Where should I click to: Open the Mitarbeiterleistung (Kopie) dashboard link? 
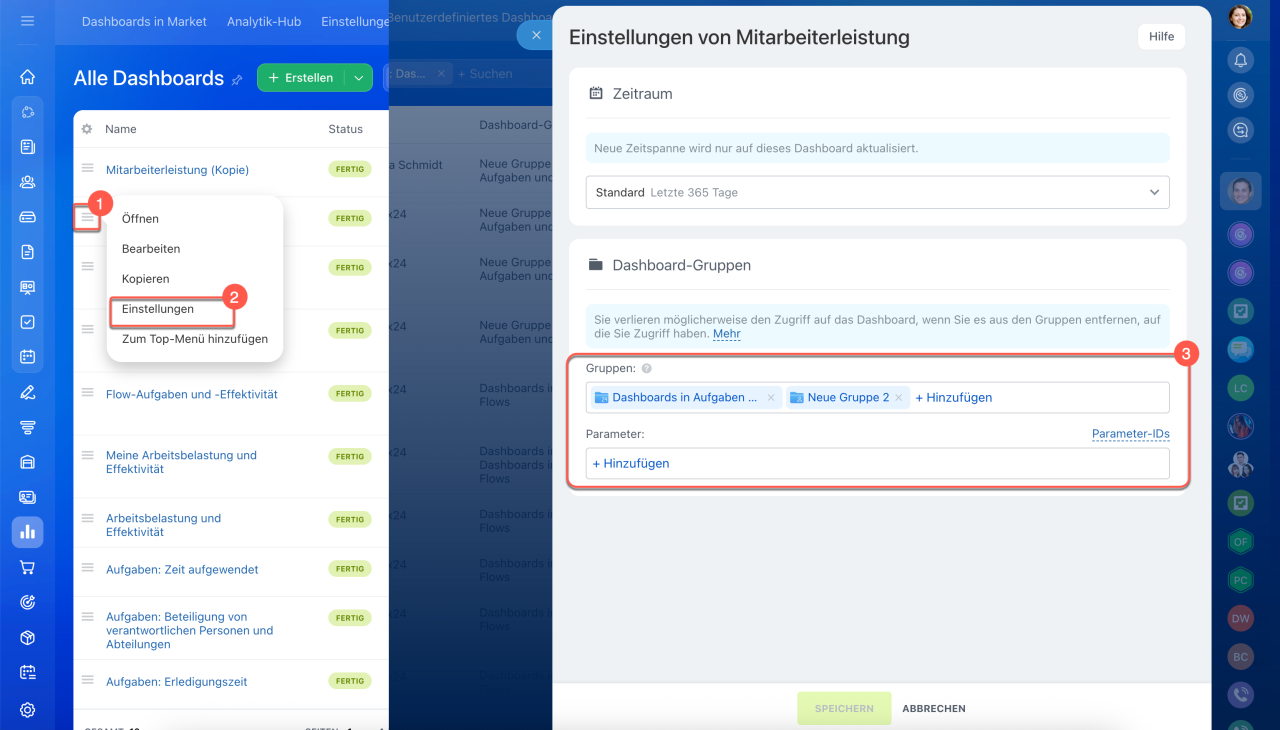[177, 170]
